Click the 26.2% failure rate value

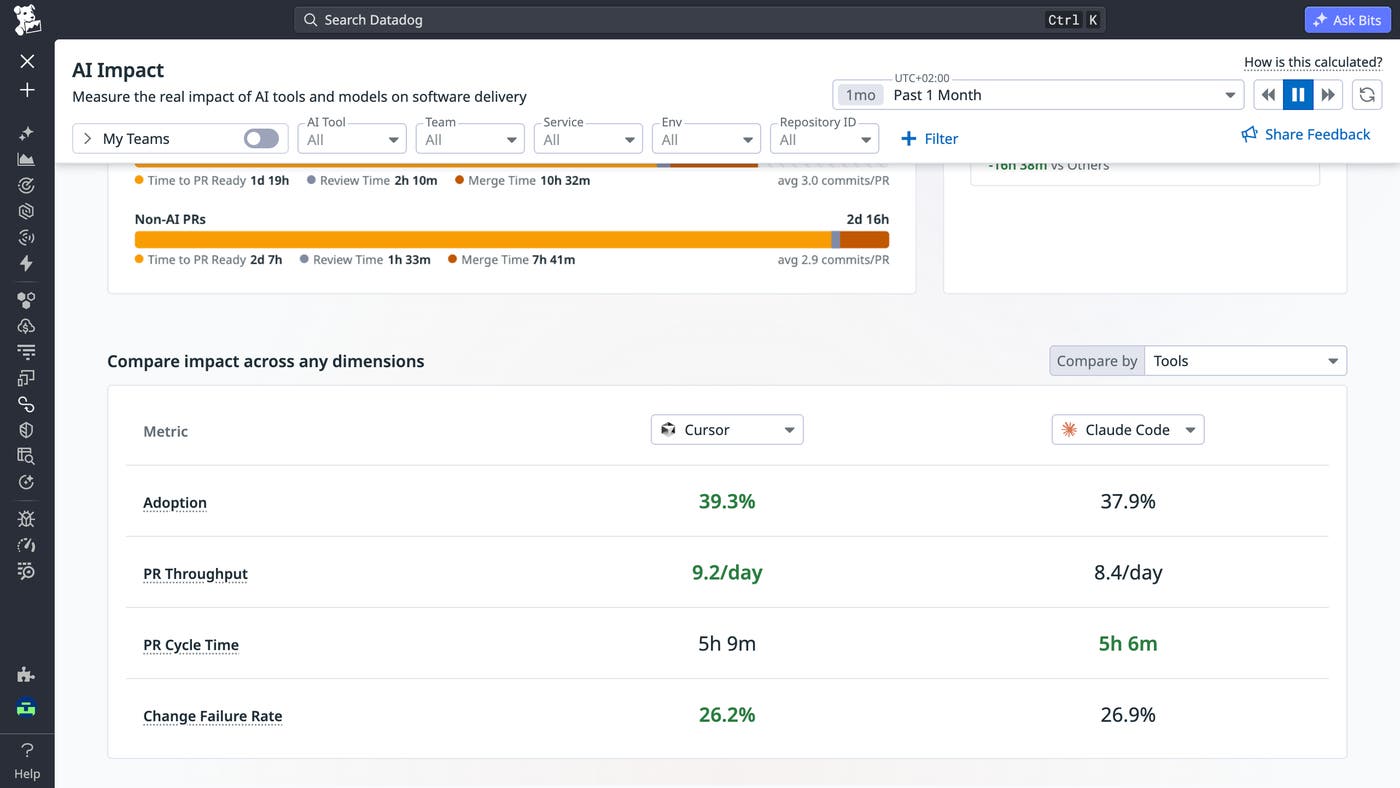click(727, 714)
